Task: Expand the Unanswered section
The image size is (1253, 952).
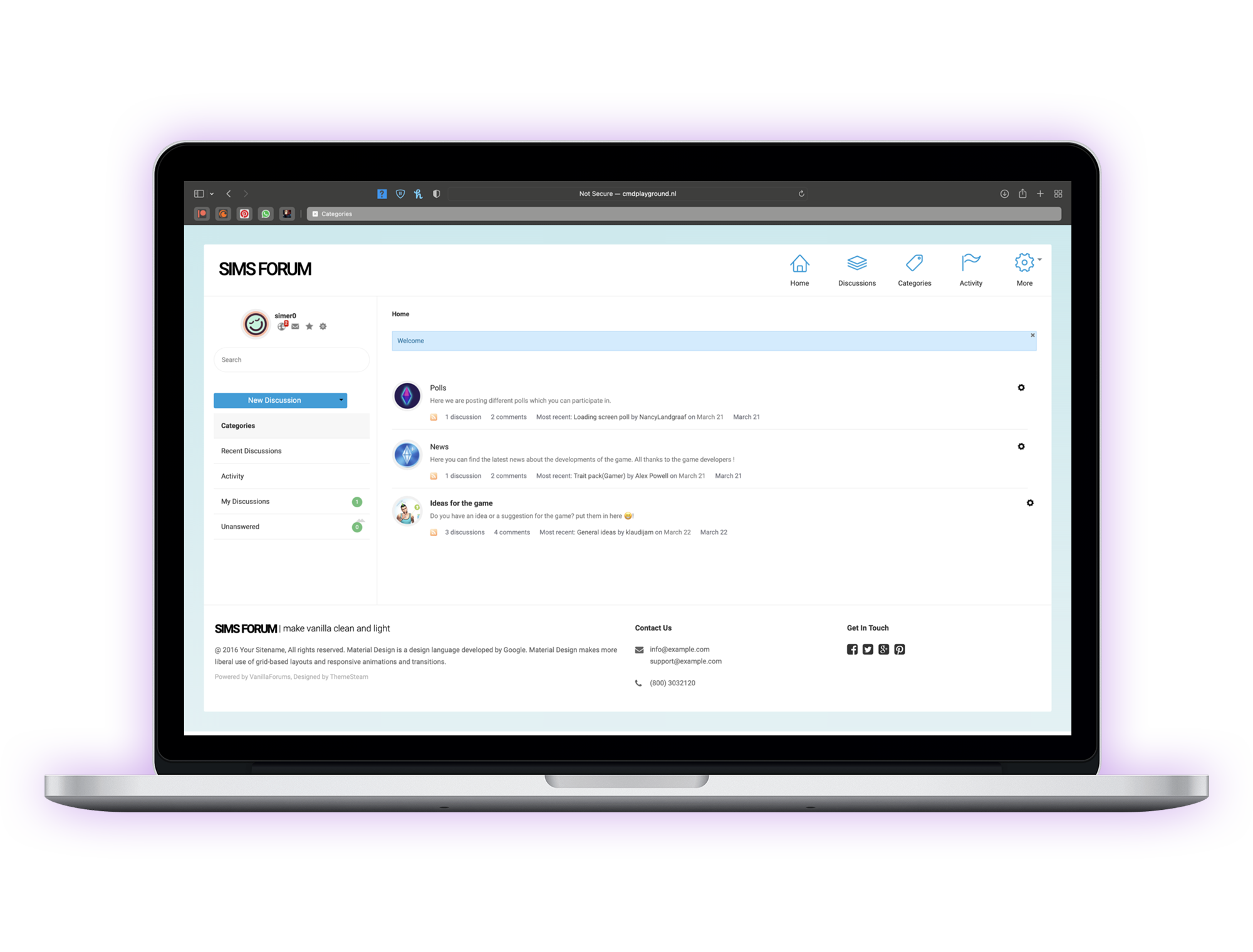Action: (240, 526)
